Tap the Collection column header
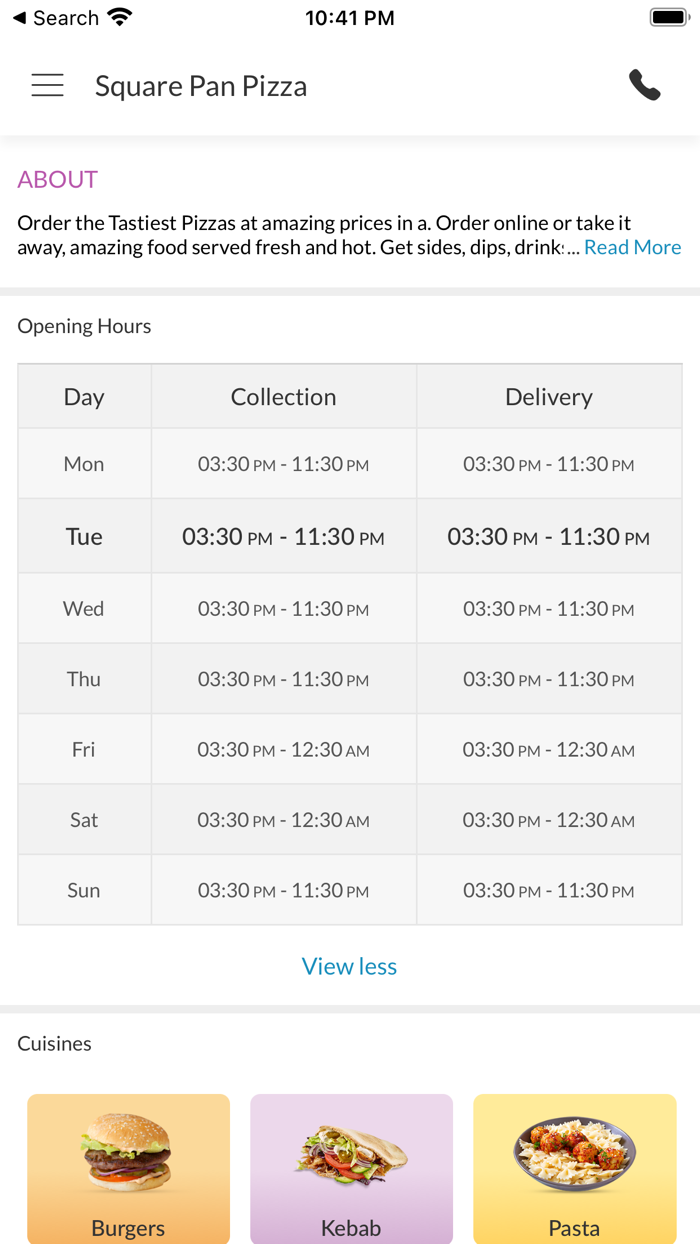 click(x=284, y=397)
